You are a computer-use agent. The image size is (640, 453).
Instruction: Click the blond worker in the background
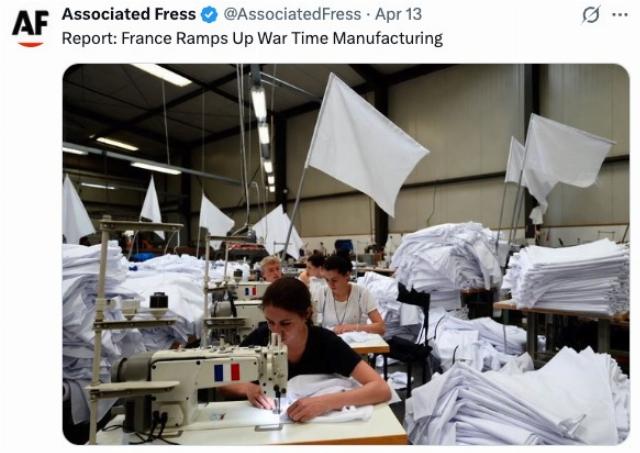pyautogui.click(x=271, y=269)
